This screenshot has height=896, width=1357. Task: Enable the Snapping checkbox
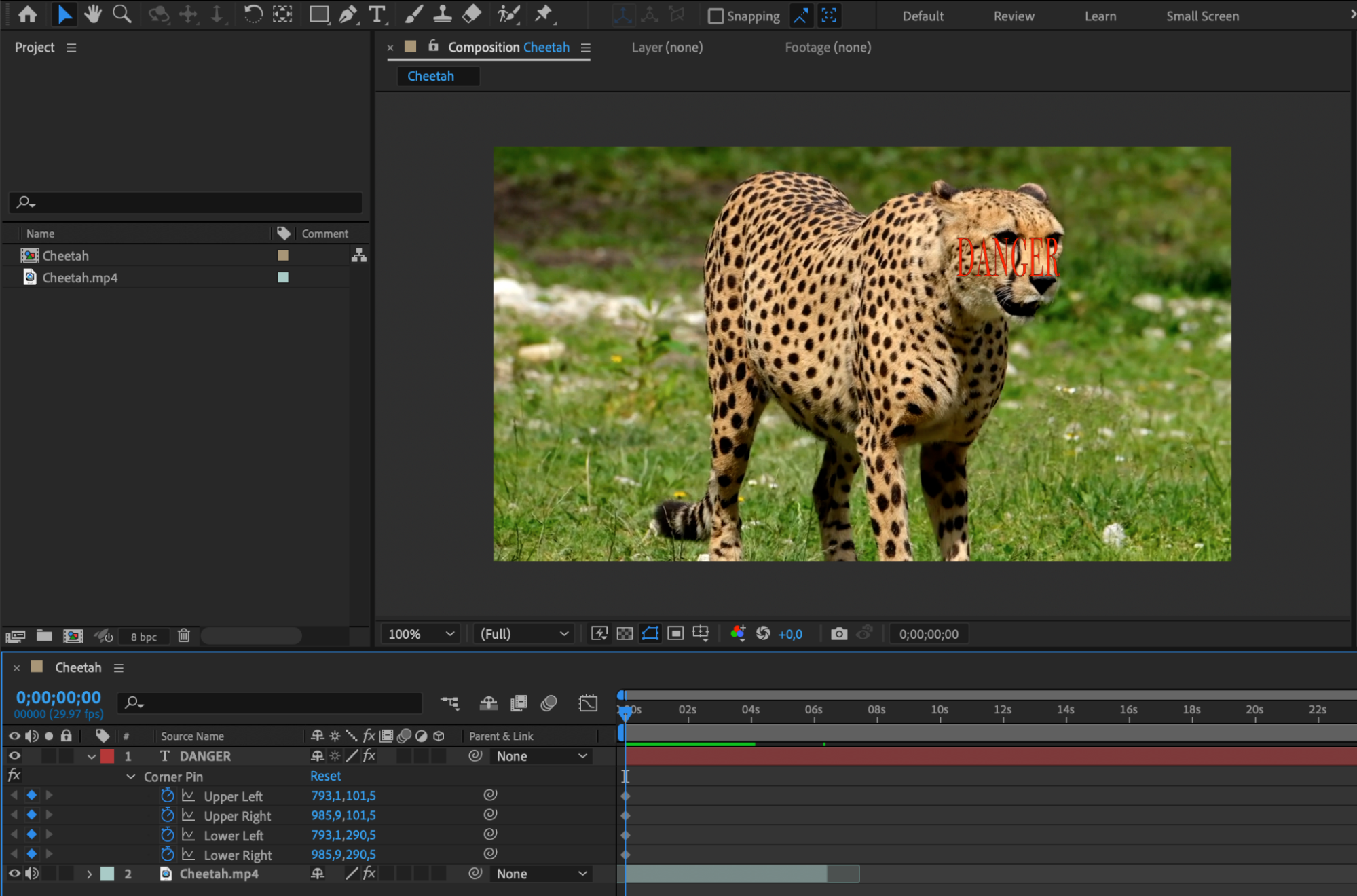pos(715,16)
